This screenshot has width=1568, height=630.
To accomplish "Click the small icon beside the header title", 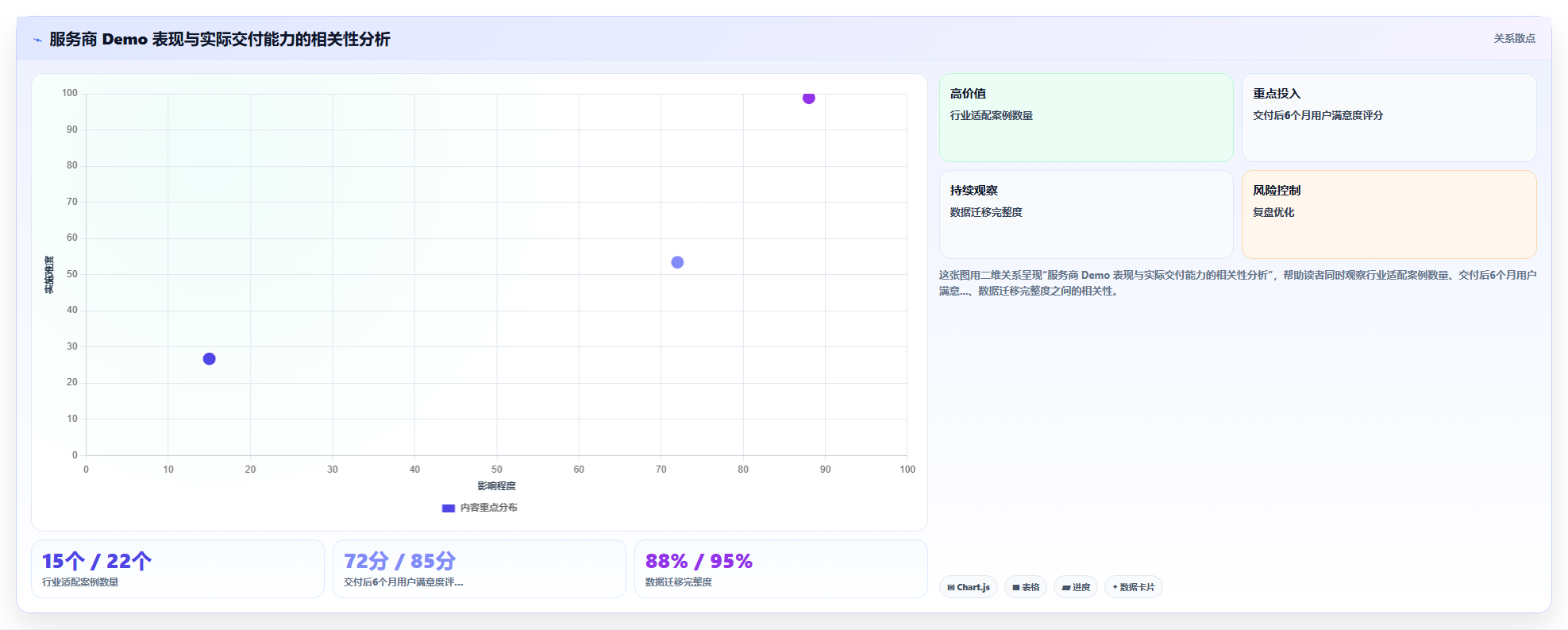I will point(37,40).
